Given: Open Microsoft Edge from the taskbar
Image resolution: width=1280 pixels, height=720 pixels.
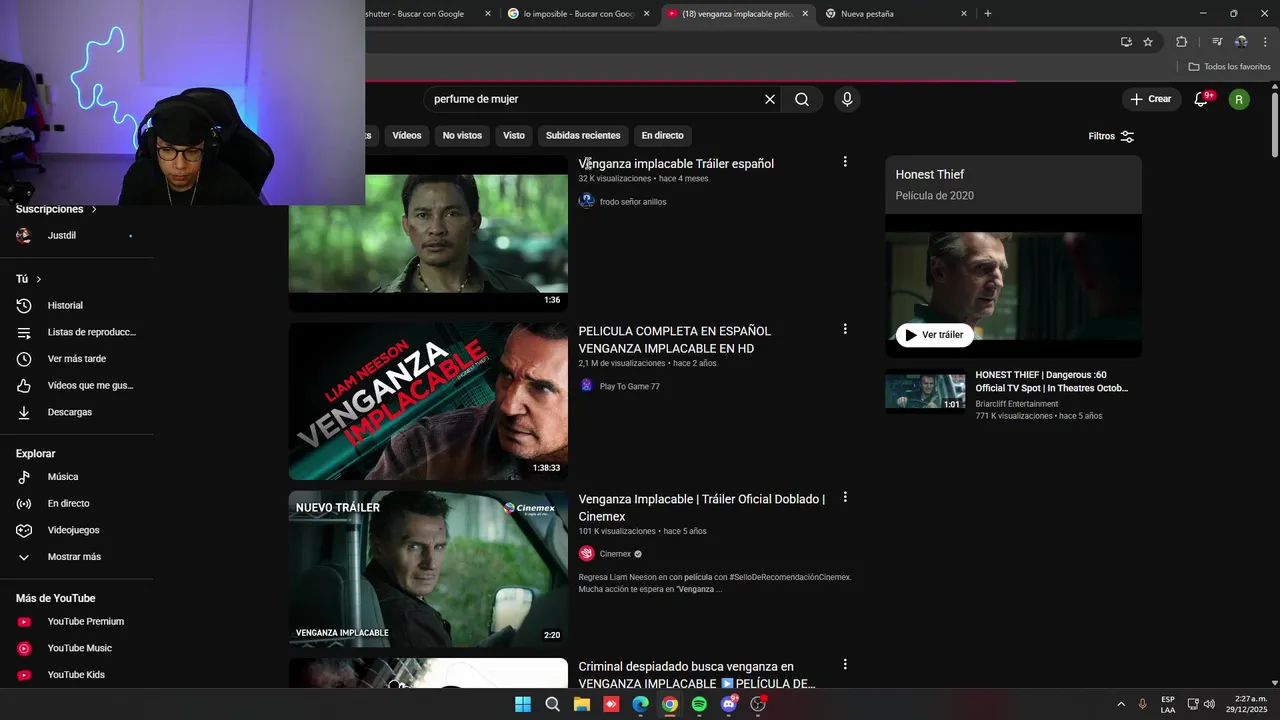Looking at the screenshot, I should 640,704.
